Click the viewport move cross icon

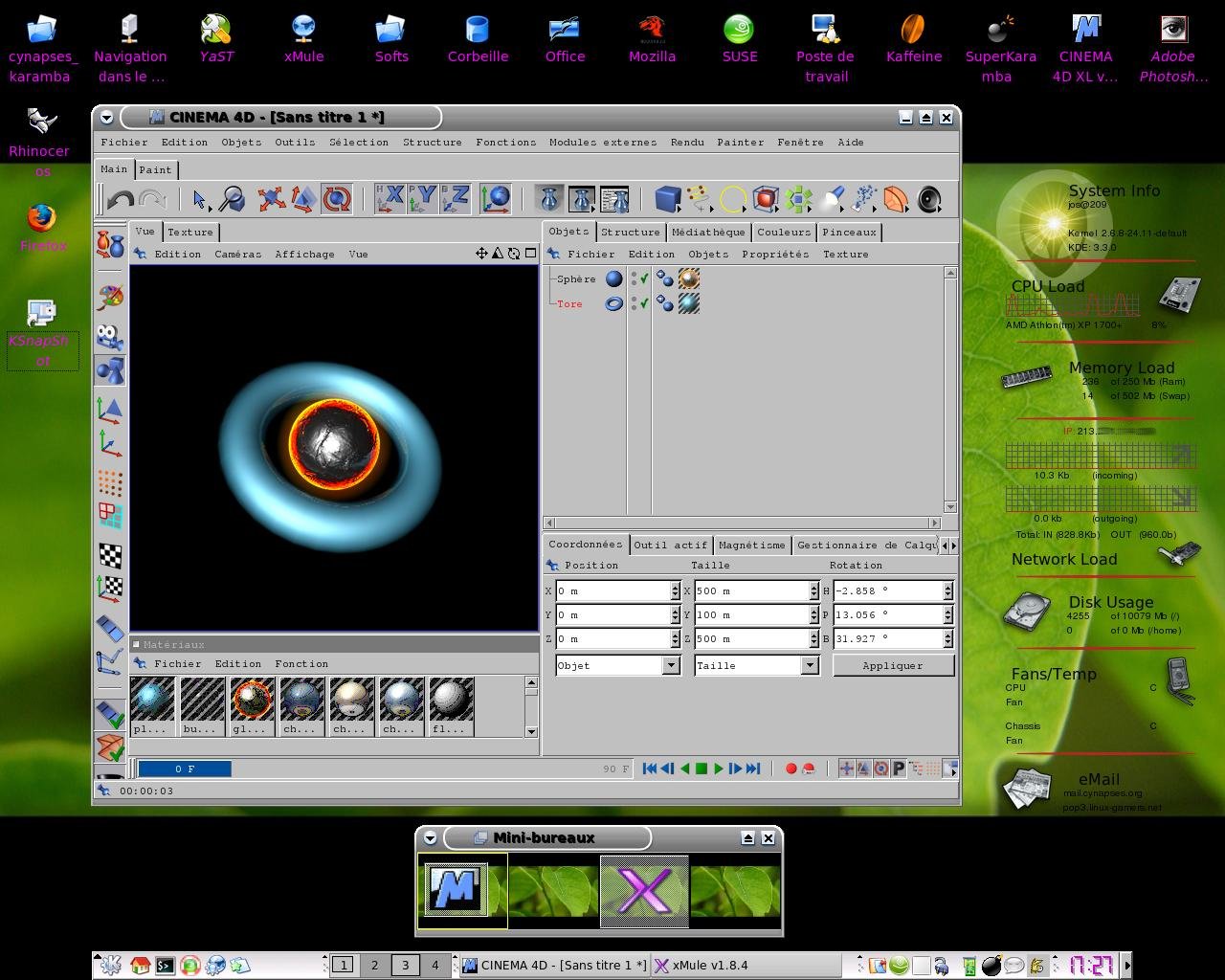click(481, 254)
